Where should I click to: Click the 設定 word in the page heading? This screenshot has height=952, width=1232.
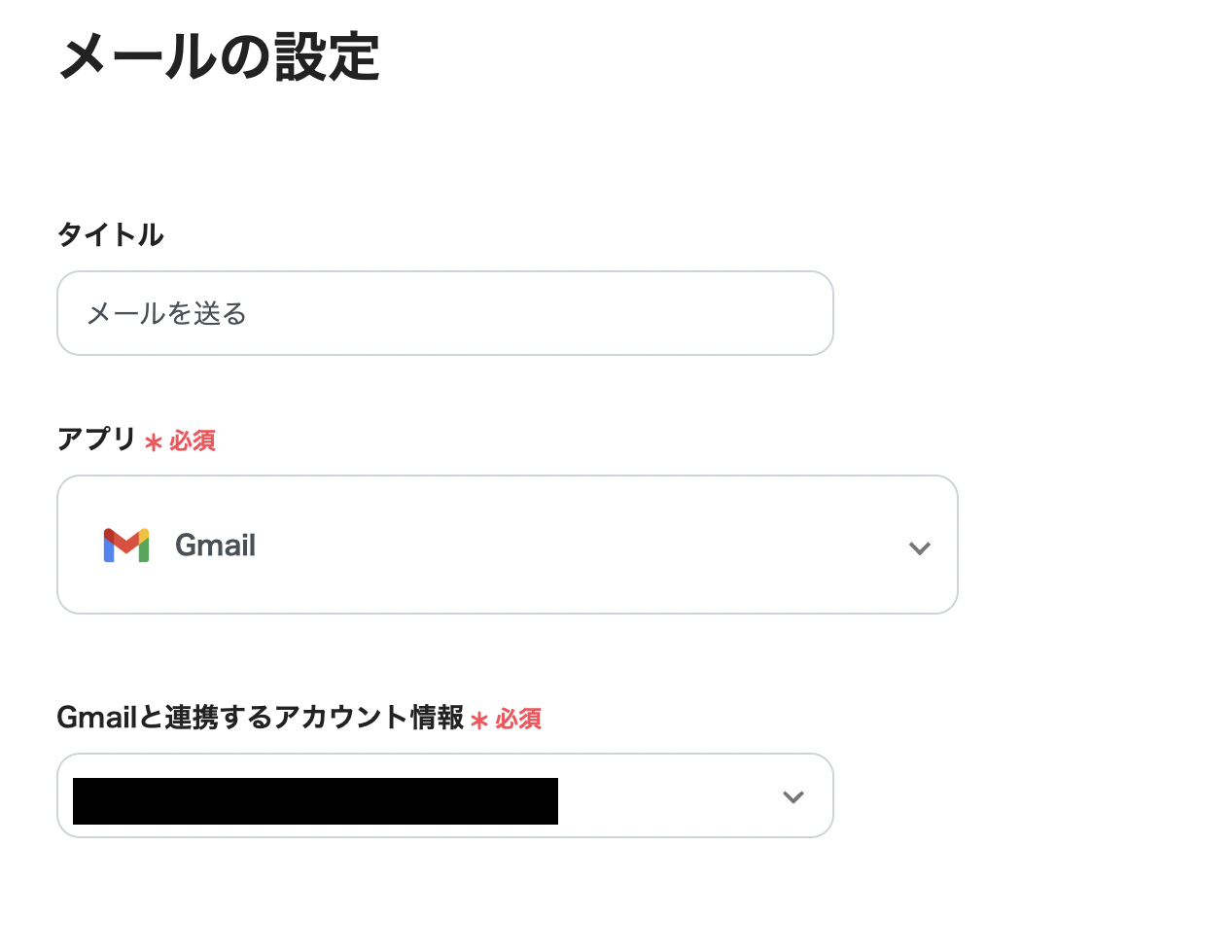click(327, 56)
